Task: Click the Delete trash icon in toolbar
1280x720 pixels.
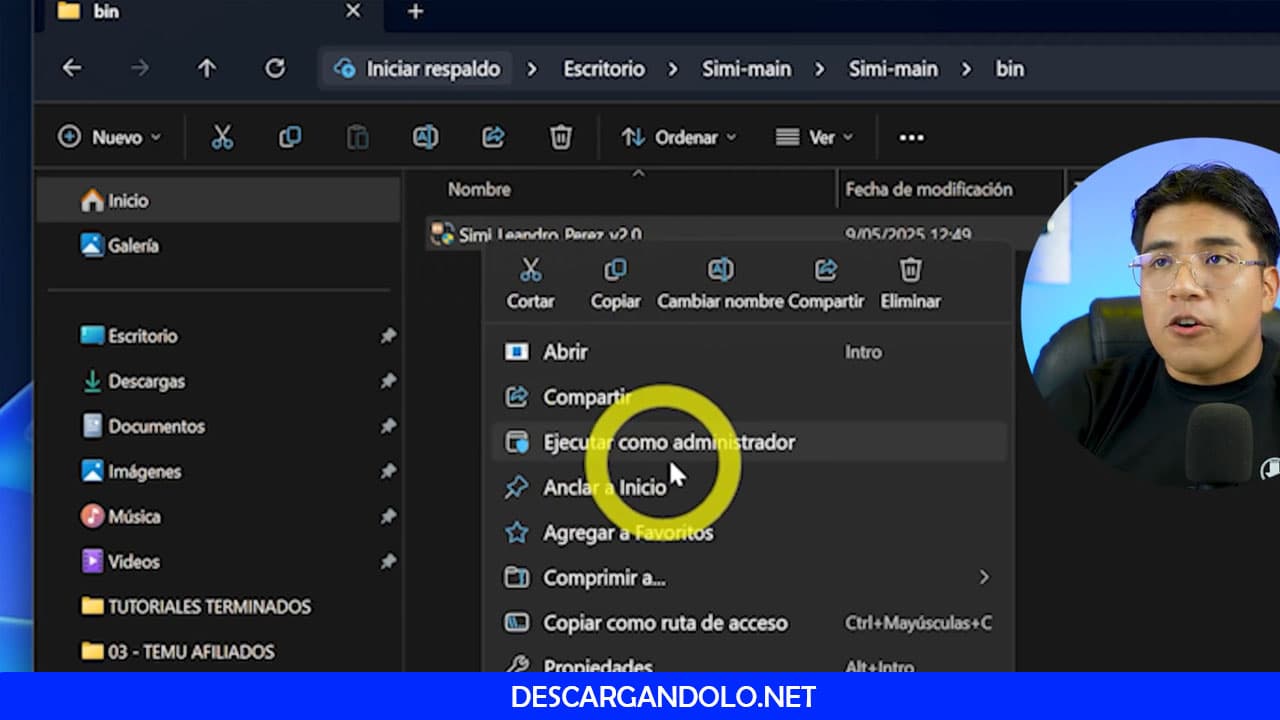Action: tap(561, 137)
